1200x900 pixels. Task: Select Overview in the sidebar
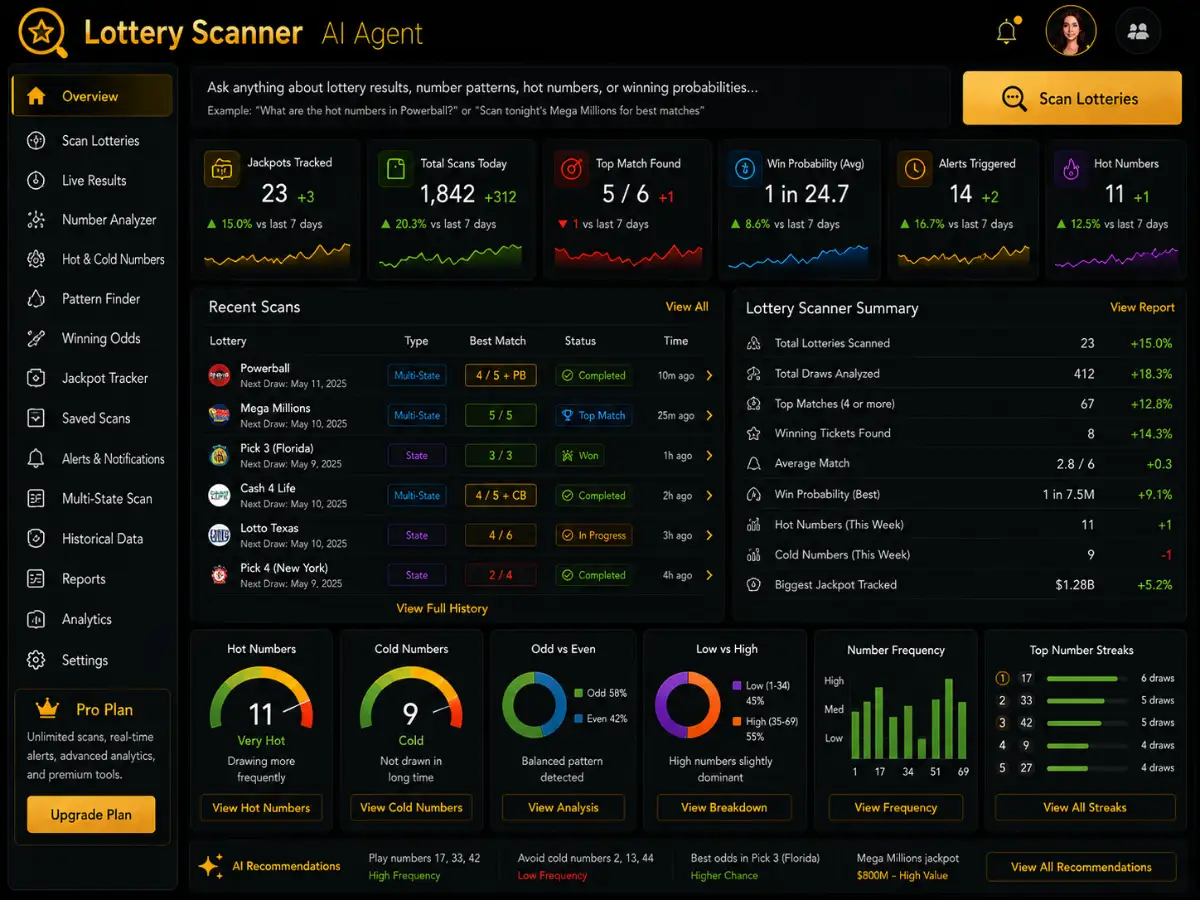pyautogui.click(x=92, y=96)
